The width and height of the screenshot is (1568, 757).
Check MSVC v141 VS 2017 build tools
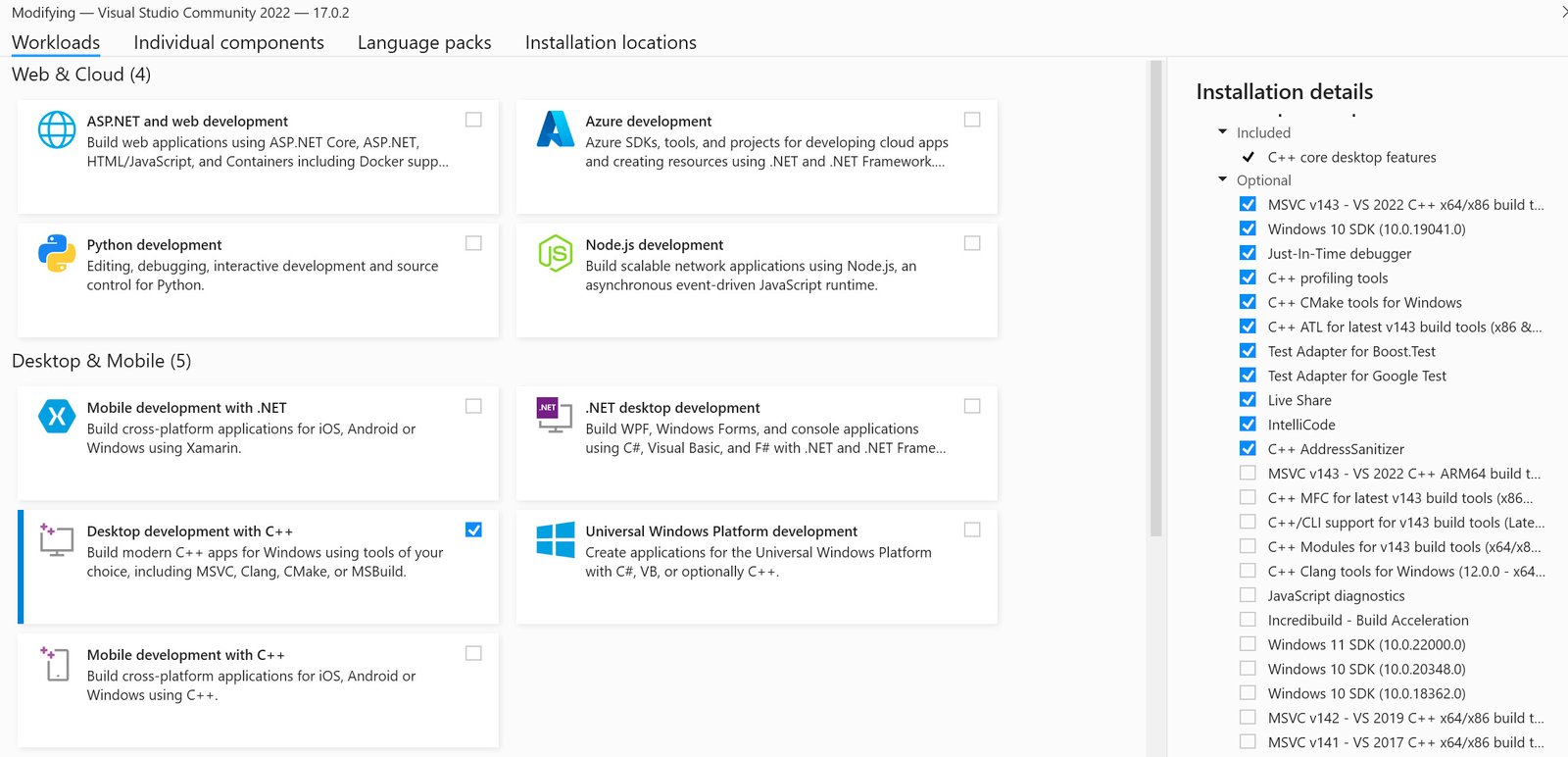click(1248, 742)
